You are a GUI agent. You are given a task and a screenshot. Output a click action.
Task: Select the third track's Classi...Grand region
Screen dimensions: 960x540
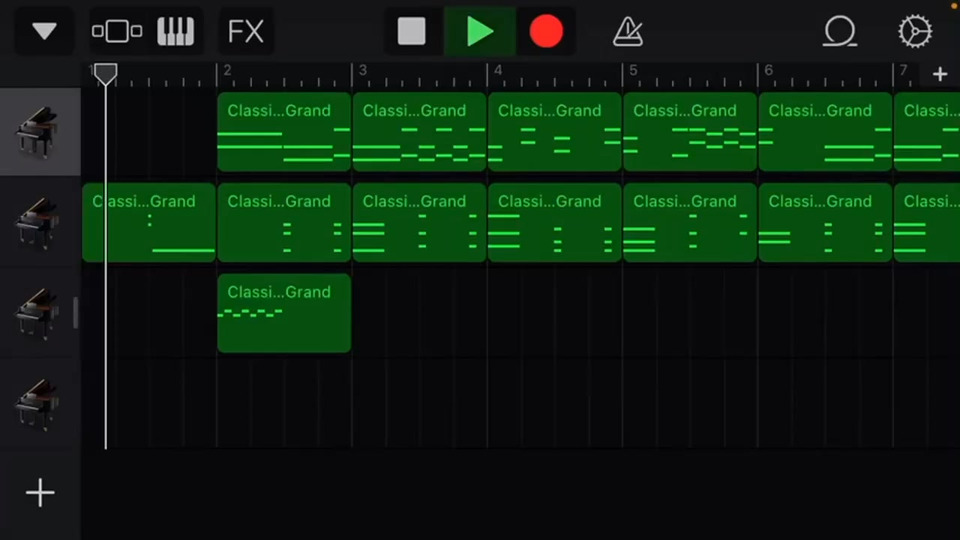pyautogui.click(x=284, y=313)
